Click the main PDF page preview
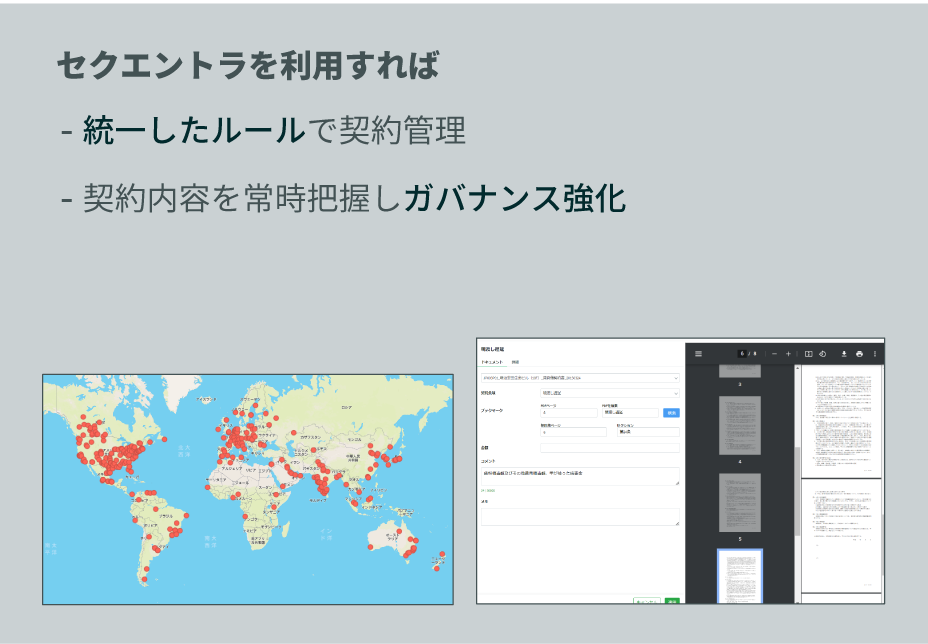Screen dimensions: 928x644 point(842,421)
